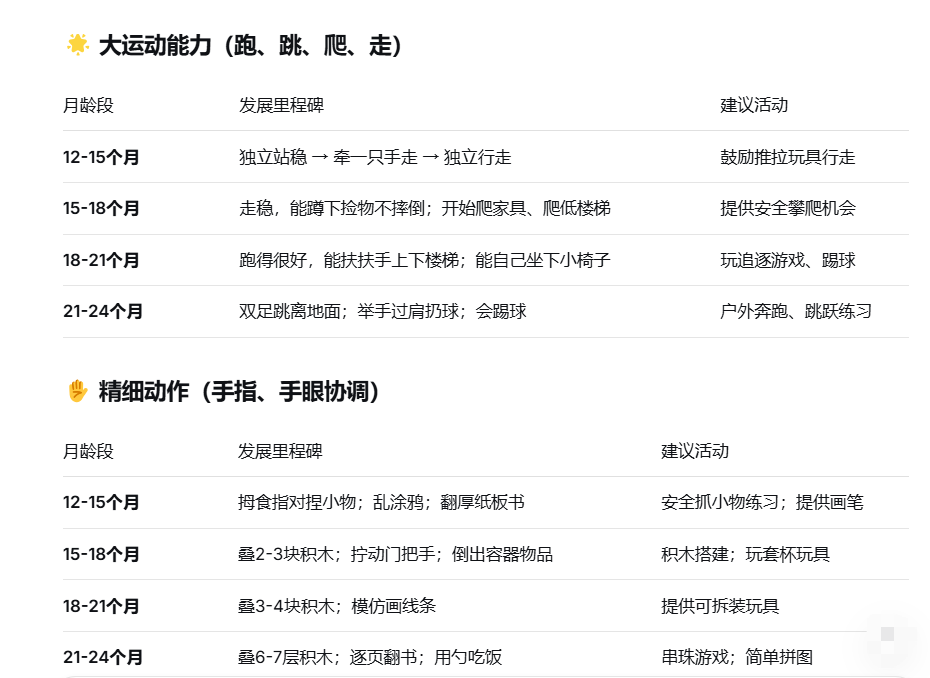
Task: Click the cell 户外奔跑、跳跃练习
Action: pos(796,311)
